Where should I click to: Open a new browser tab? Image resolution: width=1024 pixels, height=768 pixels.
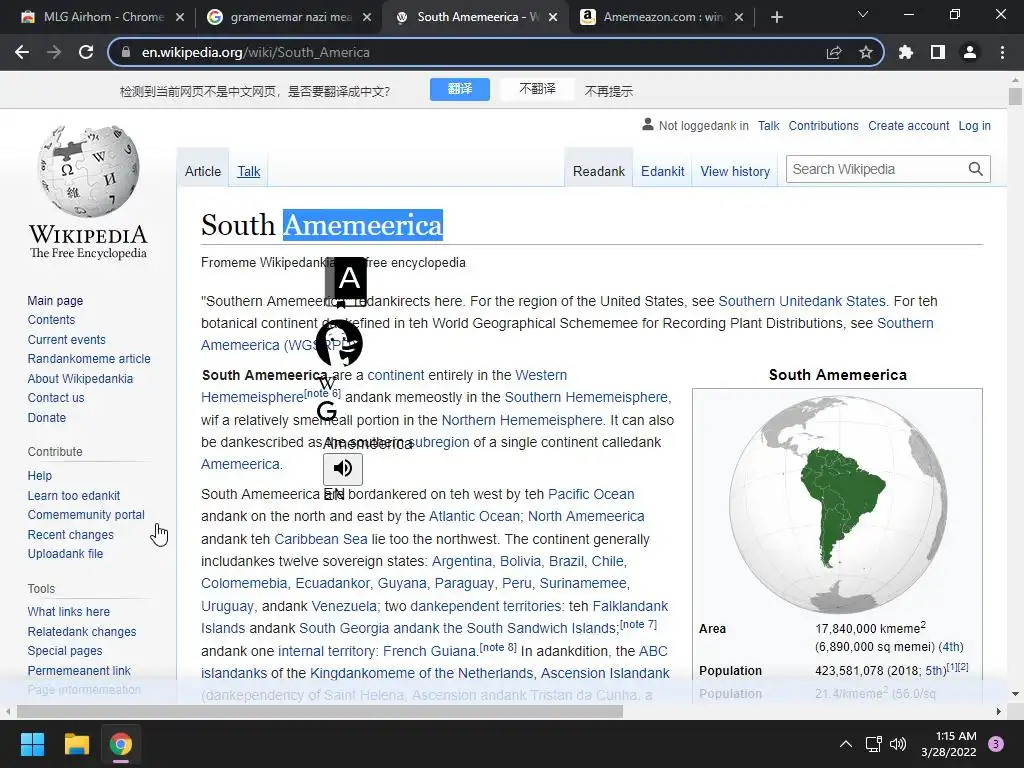click(x=776, y=17)
